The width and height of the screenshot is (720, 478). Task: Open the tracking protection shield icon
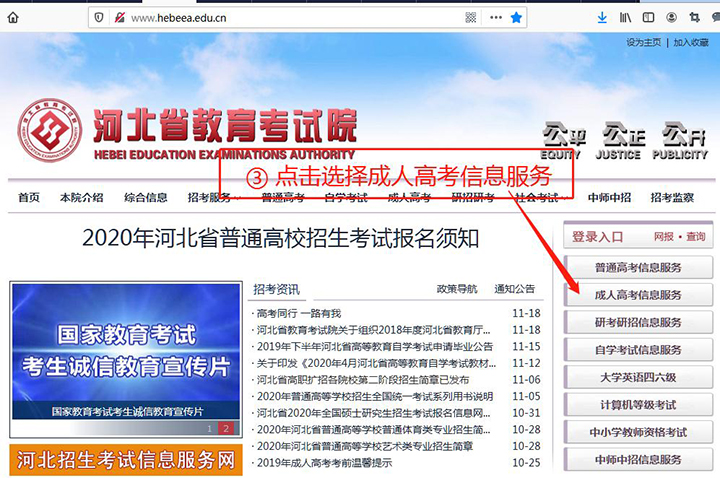(99, 18)
